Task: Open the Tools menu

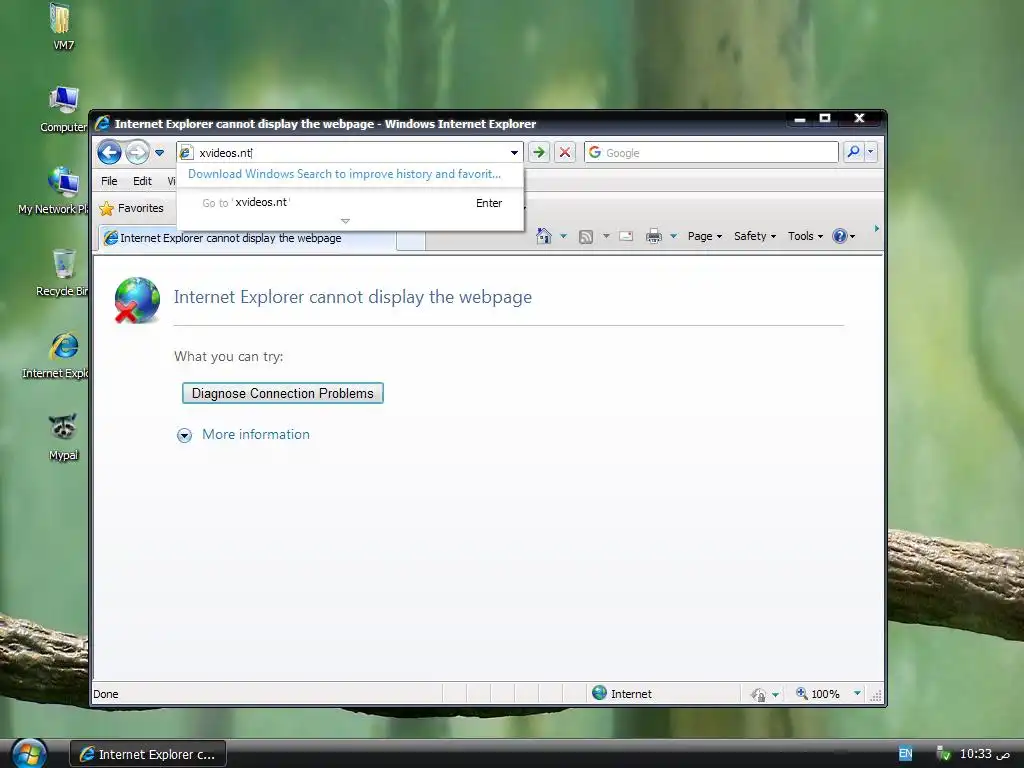Action: pyautogui.click(x=805, y=236)
